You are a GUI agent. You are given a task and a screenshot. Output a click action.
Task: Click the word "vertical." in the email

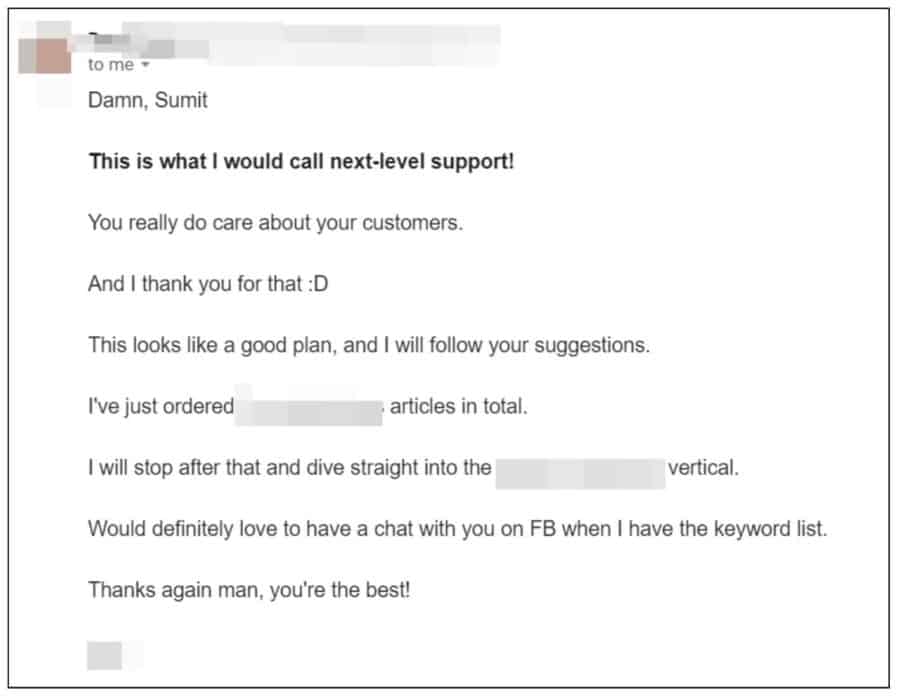pos(703,468)
